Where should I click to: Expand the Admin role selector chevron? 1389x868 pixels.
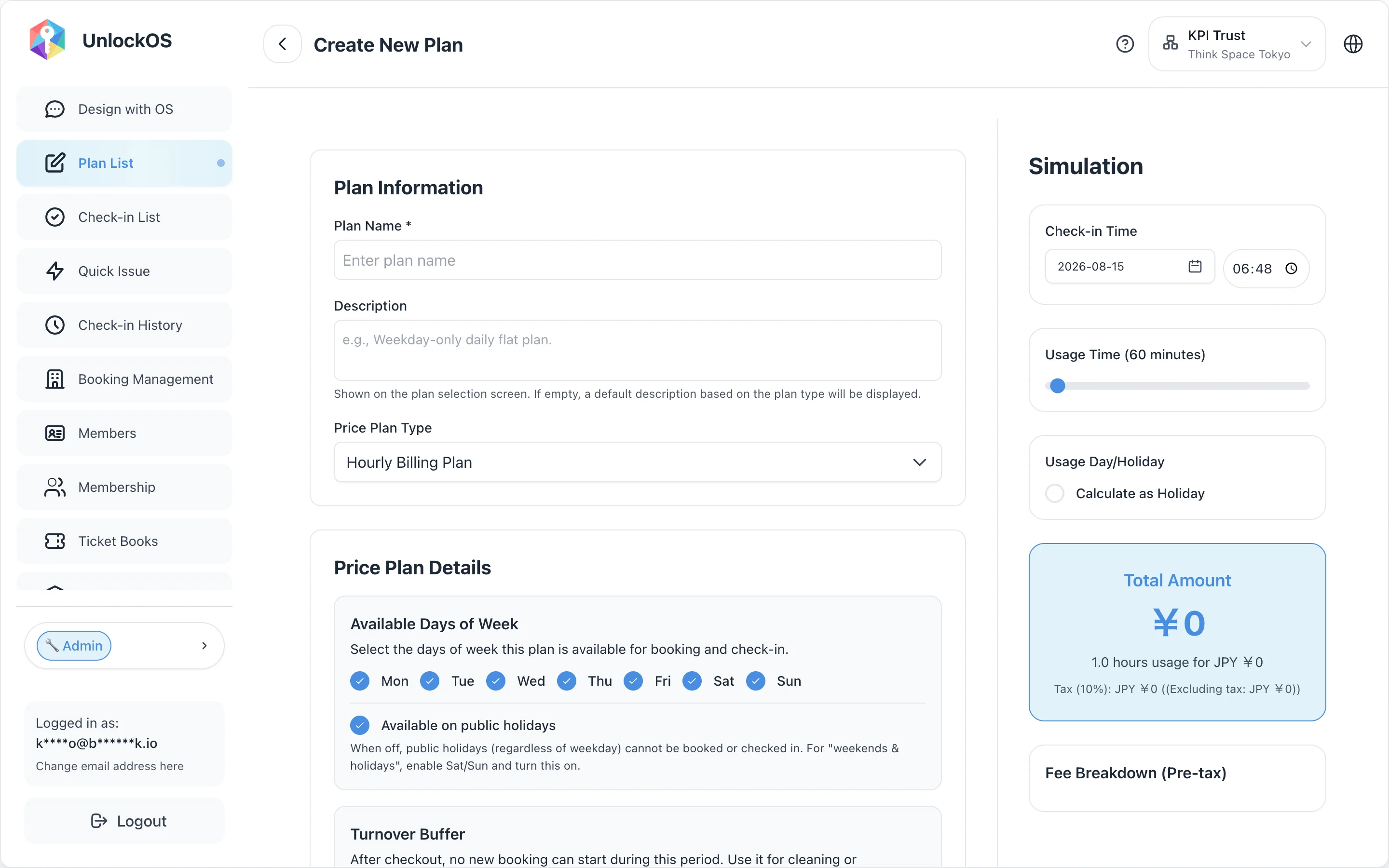point(204,646)
